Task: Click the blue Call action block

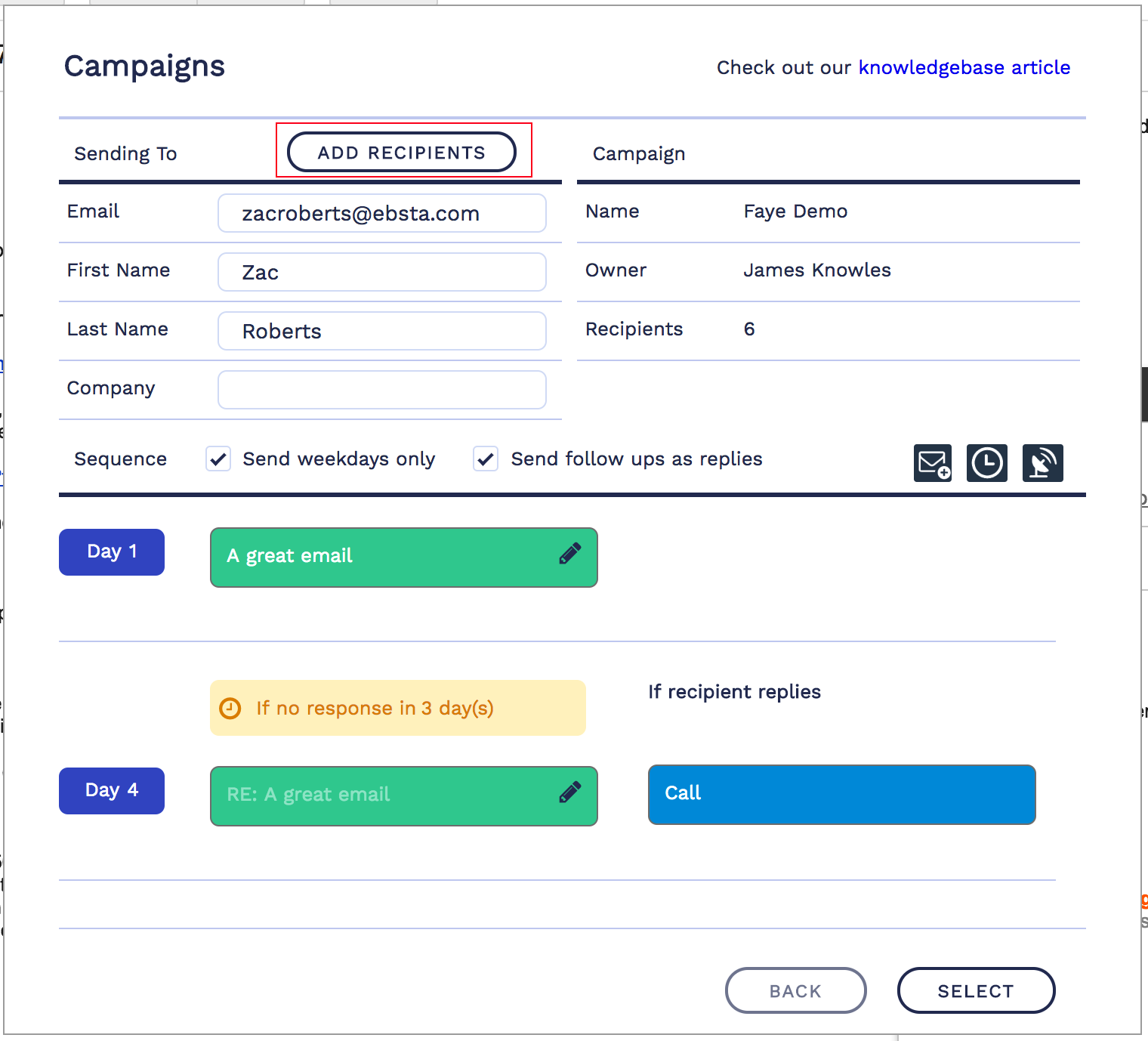Action: pyautogui.click(x=841, y=794)
